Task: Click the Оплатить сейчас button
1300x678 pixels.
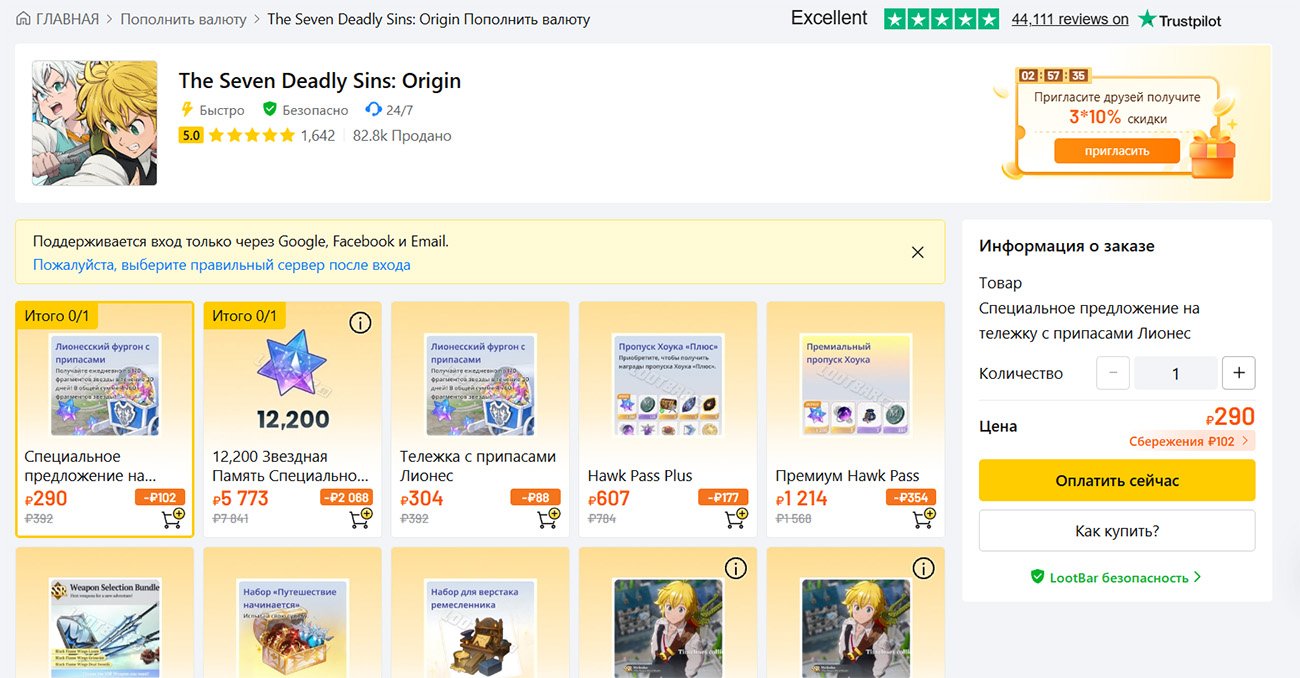Action: tap(1117, 481)
